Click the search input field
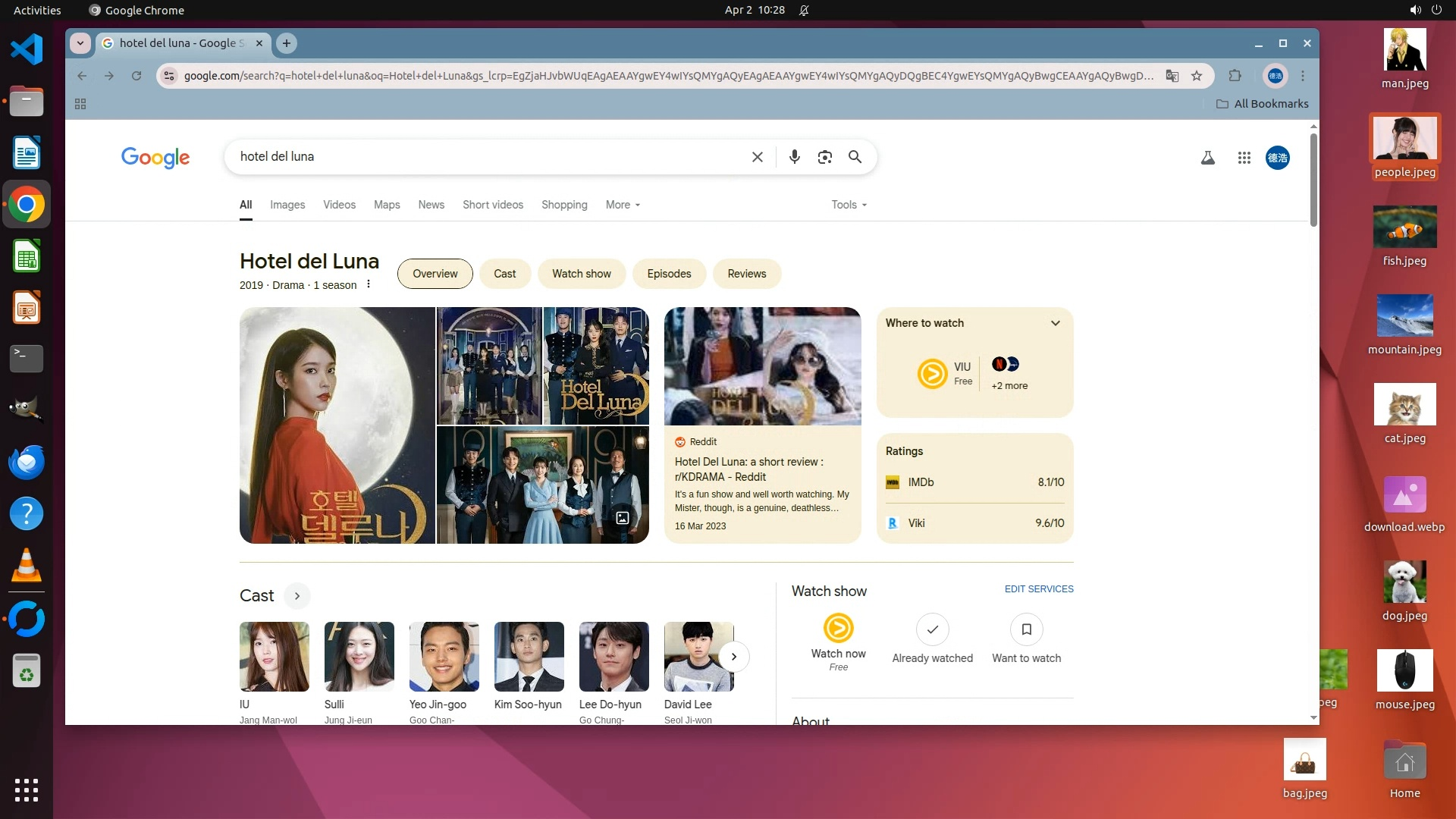Viewport: 1456px width, 819px height. point(485,157)
